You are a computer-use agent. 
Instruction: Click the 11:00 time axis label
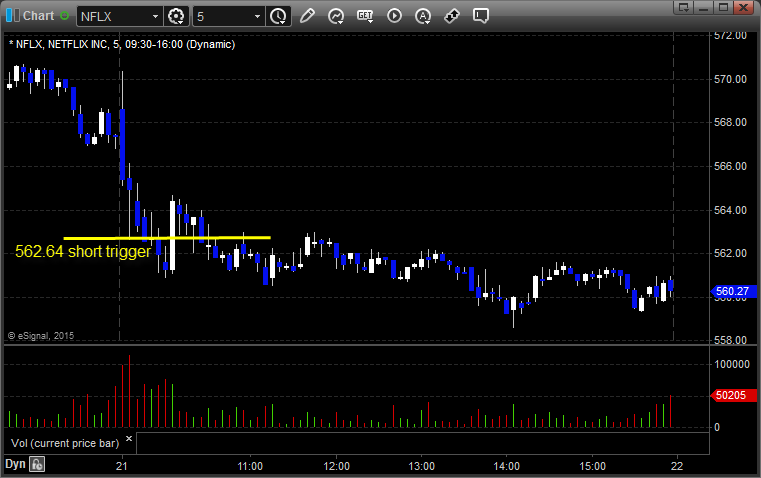tap(250, 466)
